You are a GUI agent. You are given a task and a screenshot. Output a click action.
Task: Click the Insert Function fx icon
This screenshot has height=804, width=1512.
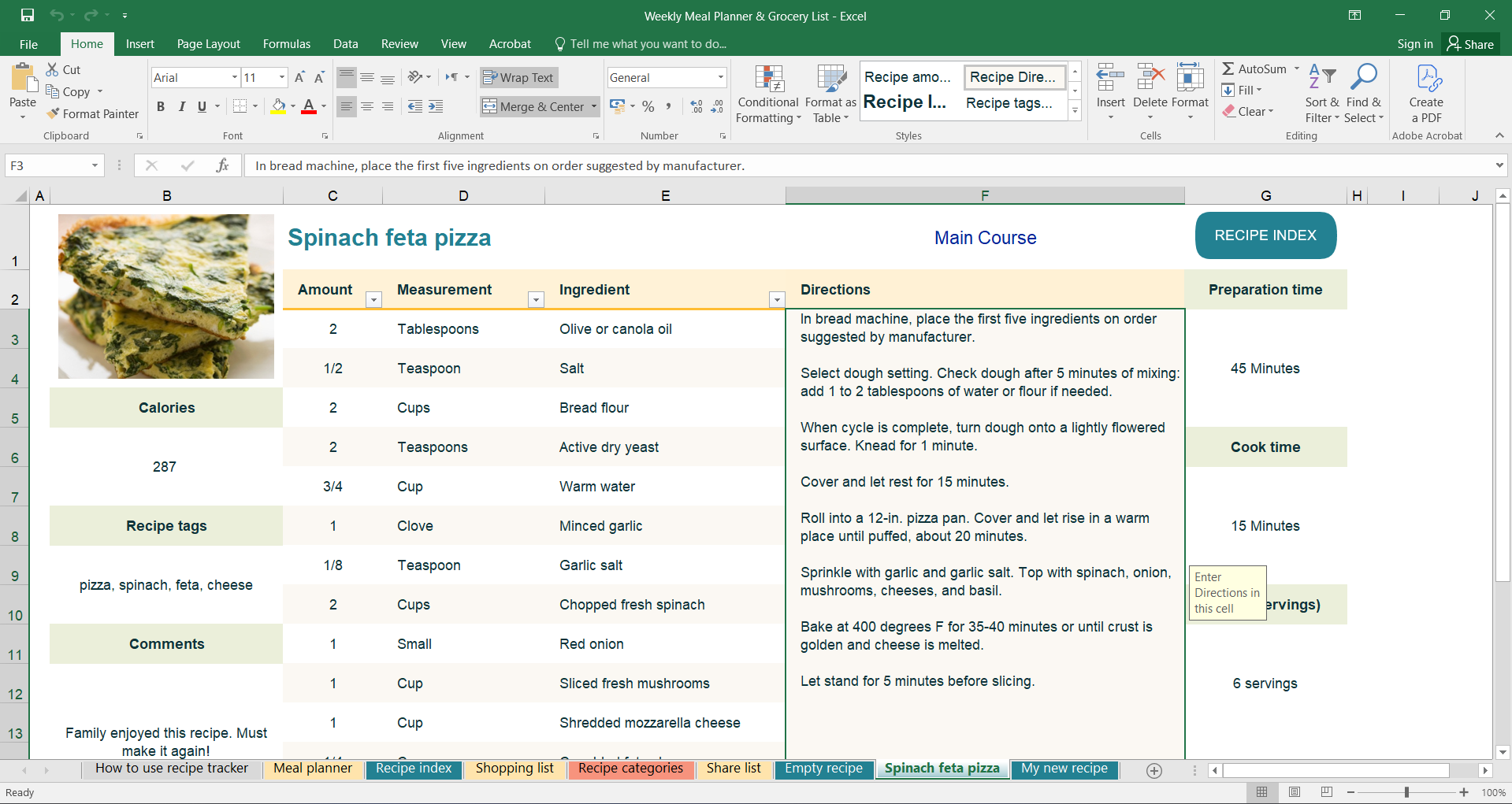coord(222,165)
